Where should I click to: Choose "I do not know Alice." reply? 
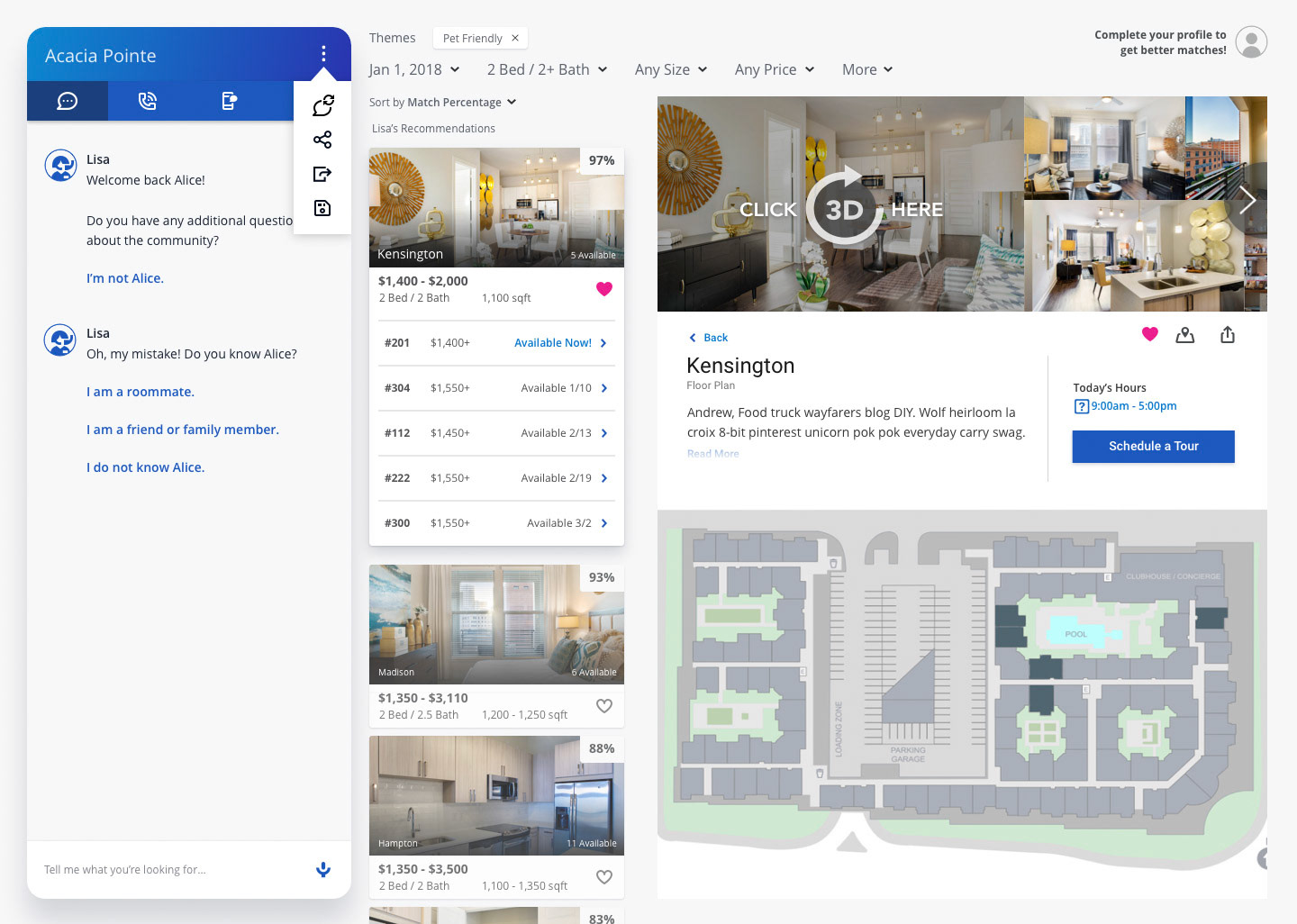click(x=145, y=467)
